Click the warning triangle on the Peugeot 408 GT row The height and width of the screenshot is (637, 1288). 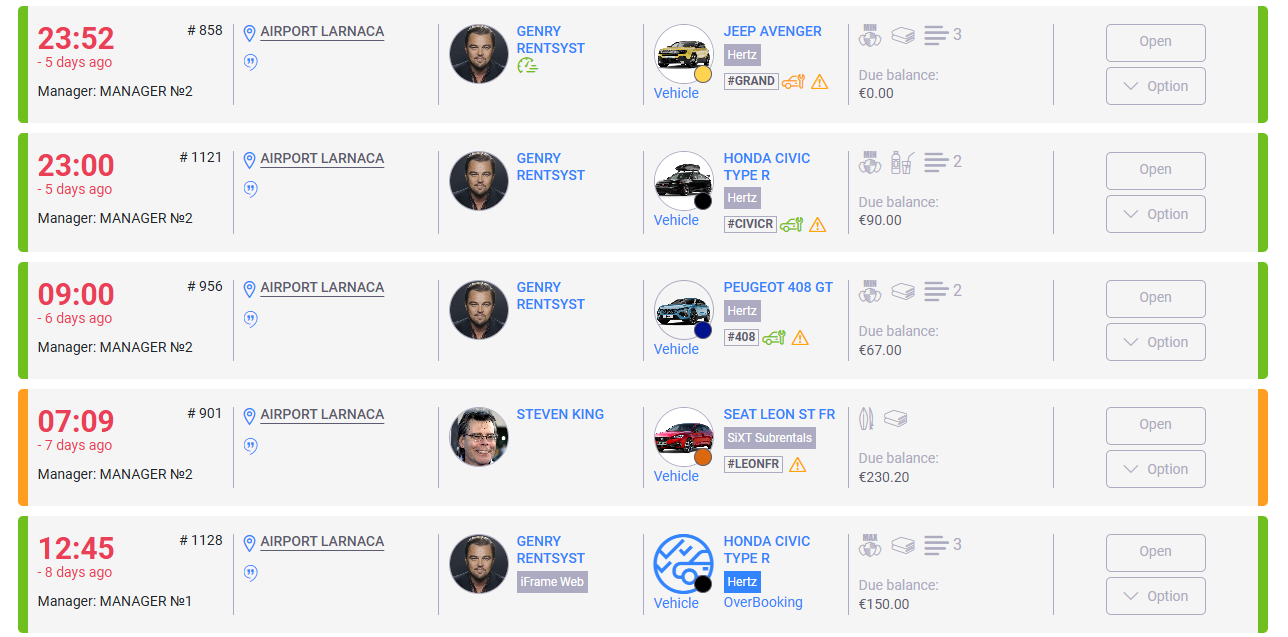[x=800, y=338]
